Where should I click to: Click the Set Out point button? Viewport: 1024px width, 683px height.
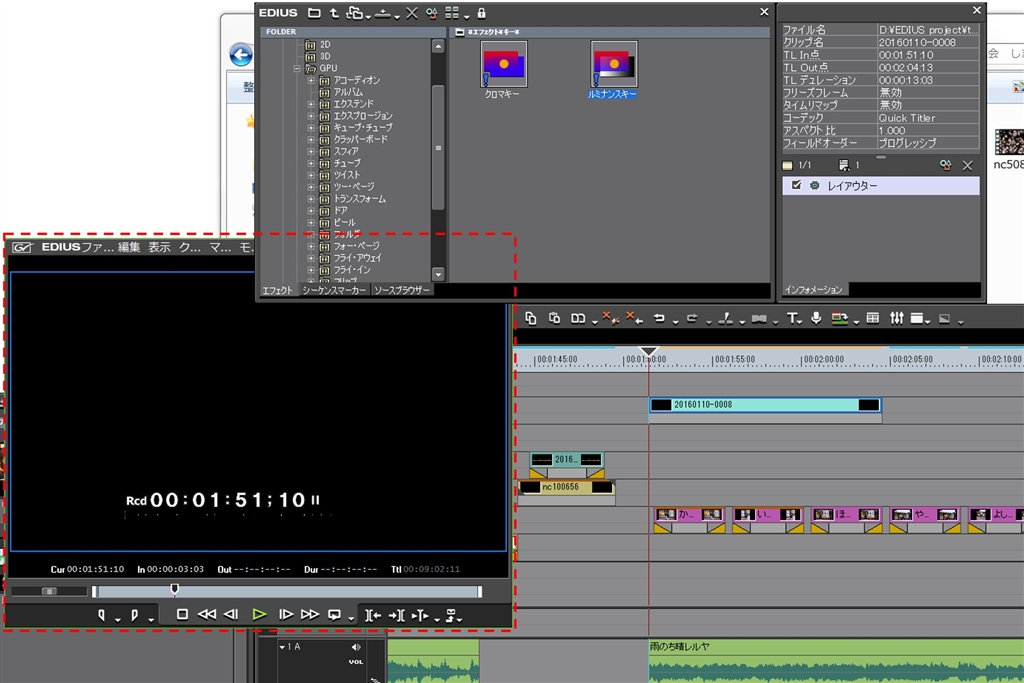(135, 615)
